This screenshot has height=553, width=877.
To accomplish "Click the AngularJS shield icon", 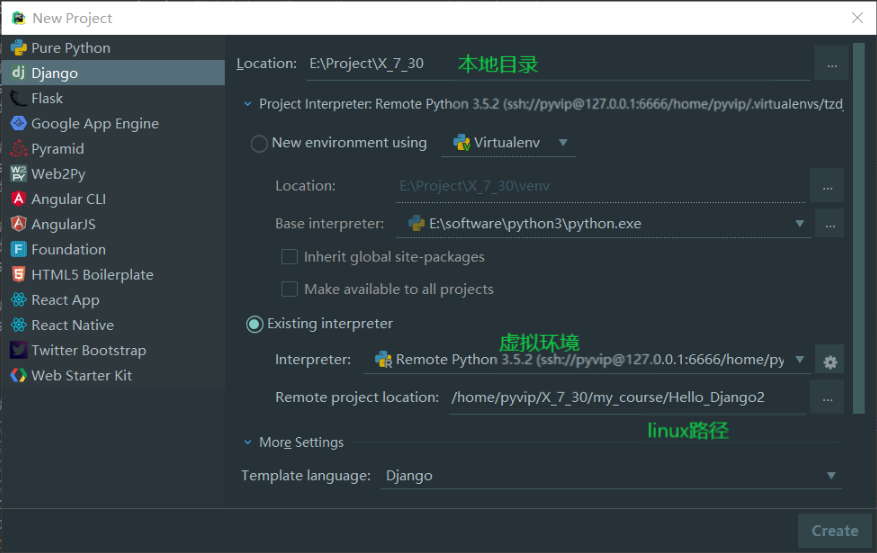I will 18,224.
